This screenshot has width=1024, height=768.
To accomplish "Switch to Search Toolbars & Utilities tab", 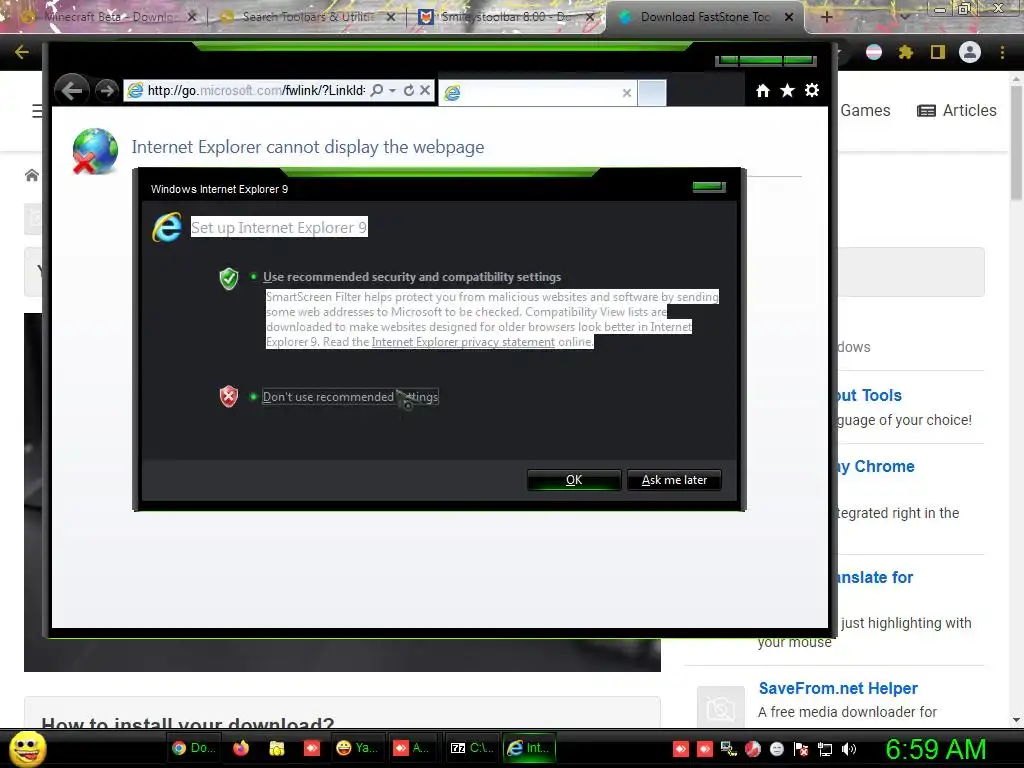I will coord(308,17).
